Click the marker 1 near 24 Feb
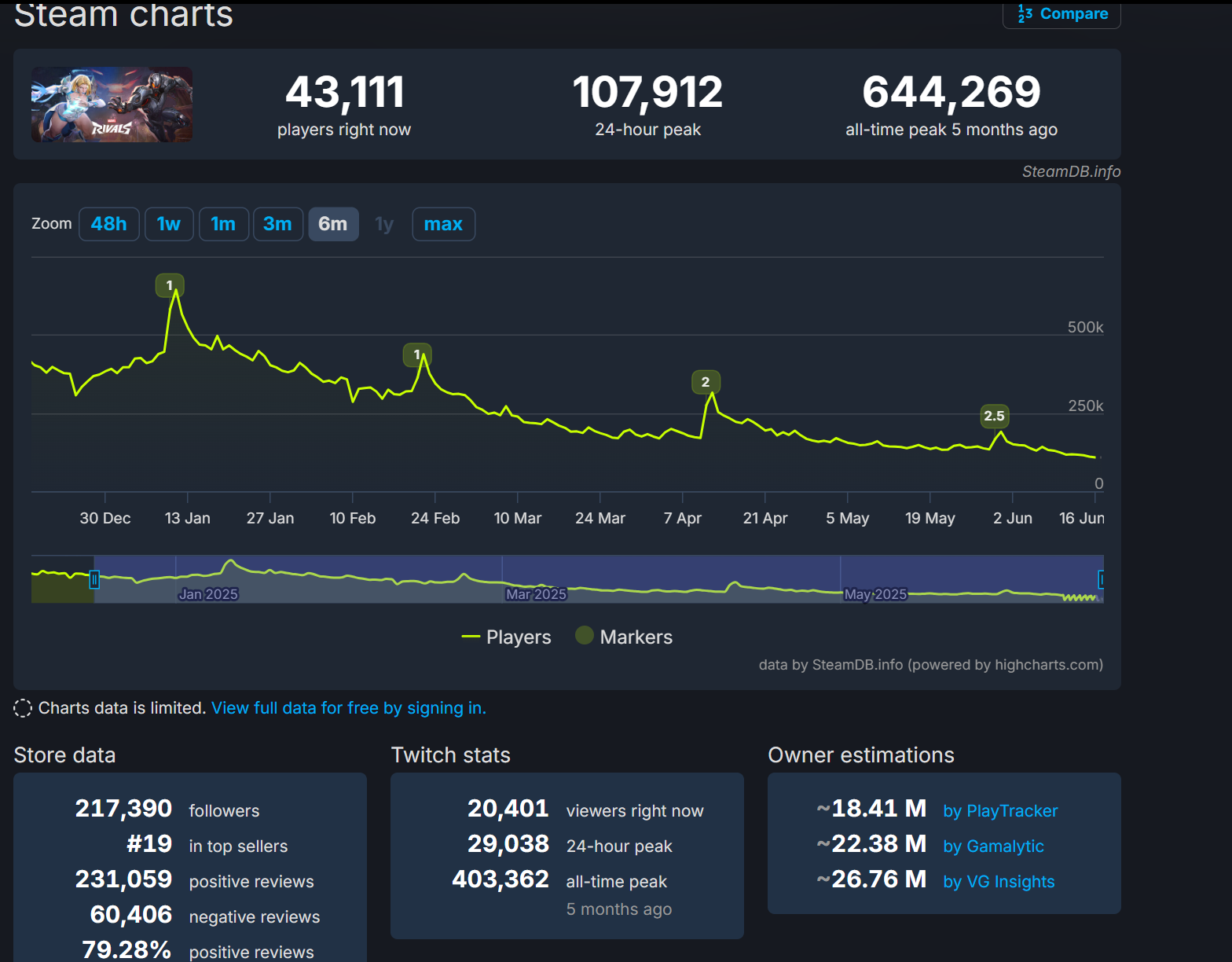 [x=417, y=354]
